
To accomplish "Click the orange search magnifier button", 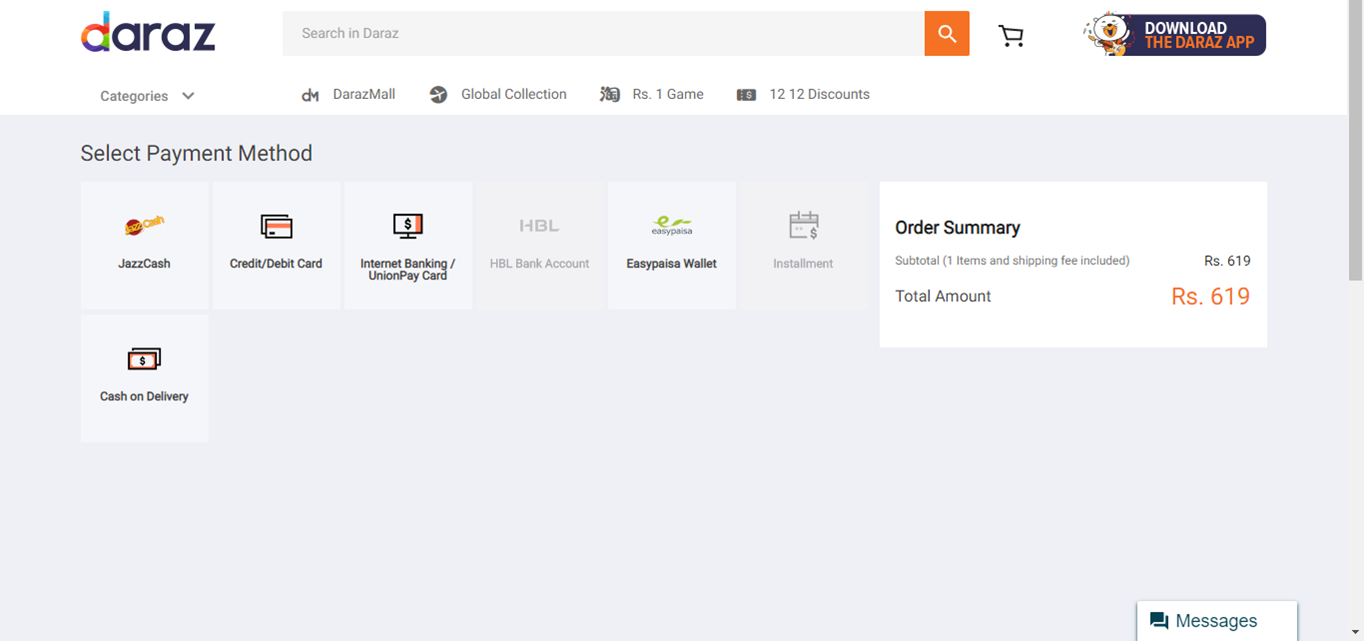I will point(947,34).
